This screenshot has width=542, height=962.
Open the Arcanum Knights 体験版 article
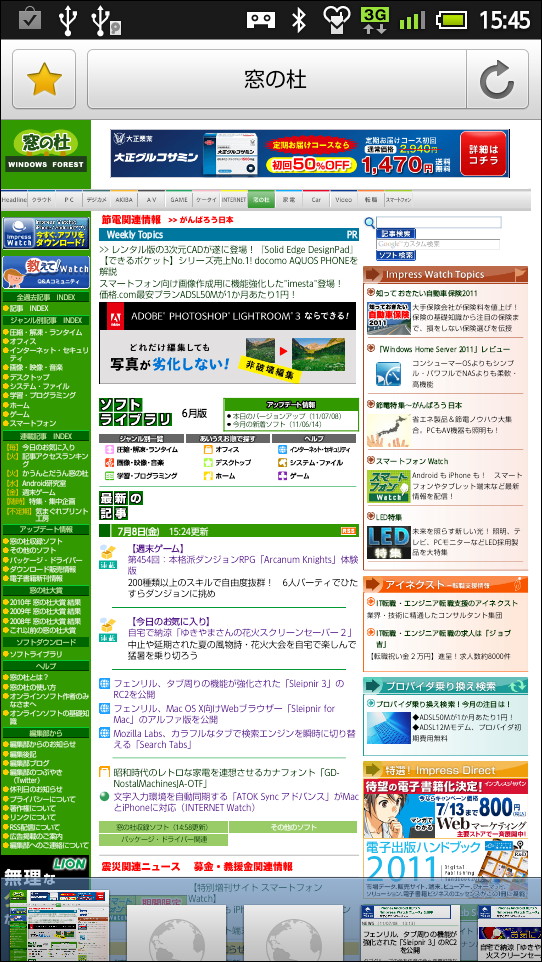tap(242, 564)
